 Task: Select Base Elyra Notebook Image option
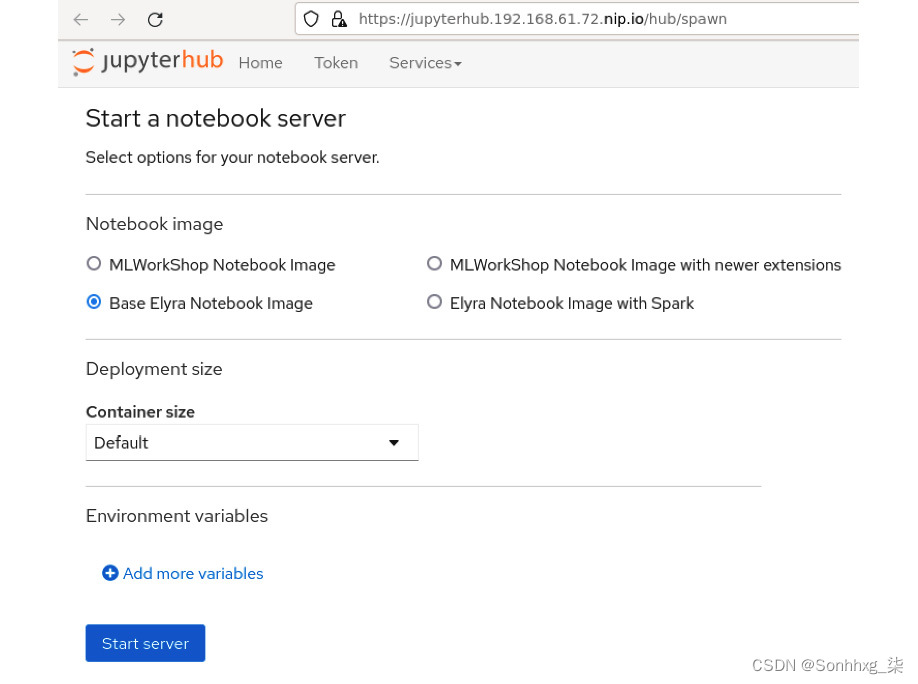pos(94,302)
